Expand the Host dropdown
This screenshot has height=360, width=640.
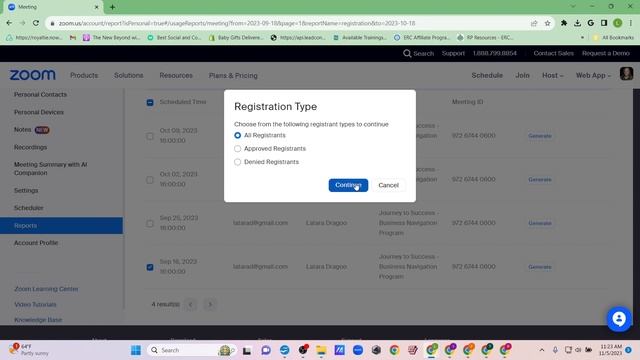[x=552, y=76]
